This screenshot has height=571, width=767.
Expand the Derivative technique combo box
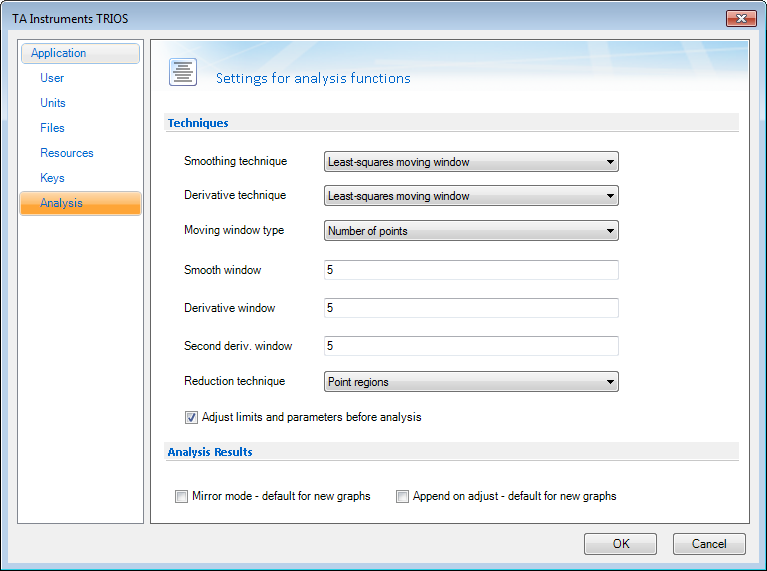[471, 196]
